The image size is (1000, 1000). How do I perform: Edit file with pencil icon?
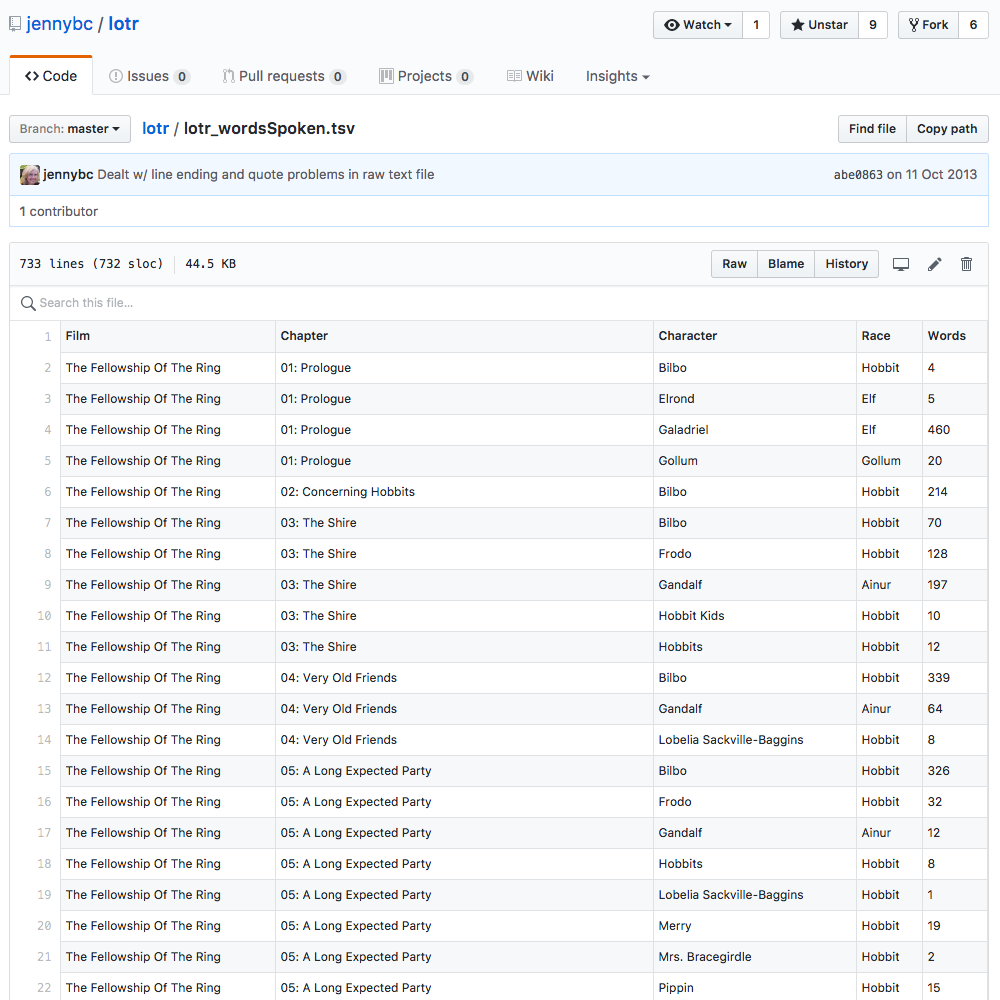point(934,264)
